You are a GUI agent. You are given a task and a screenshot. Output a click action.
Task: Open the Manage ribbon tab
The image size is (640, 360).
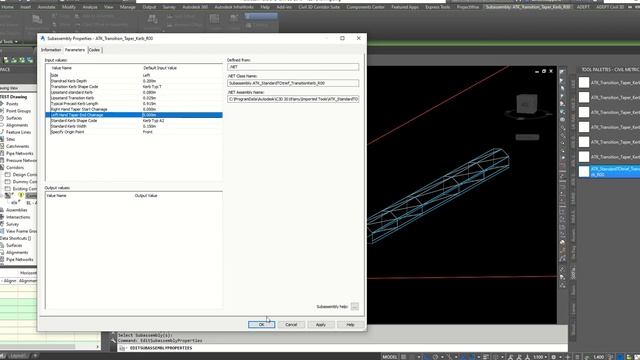pos(128,7)
